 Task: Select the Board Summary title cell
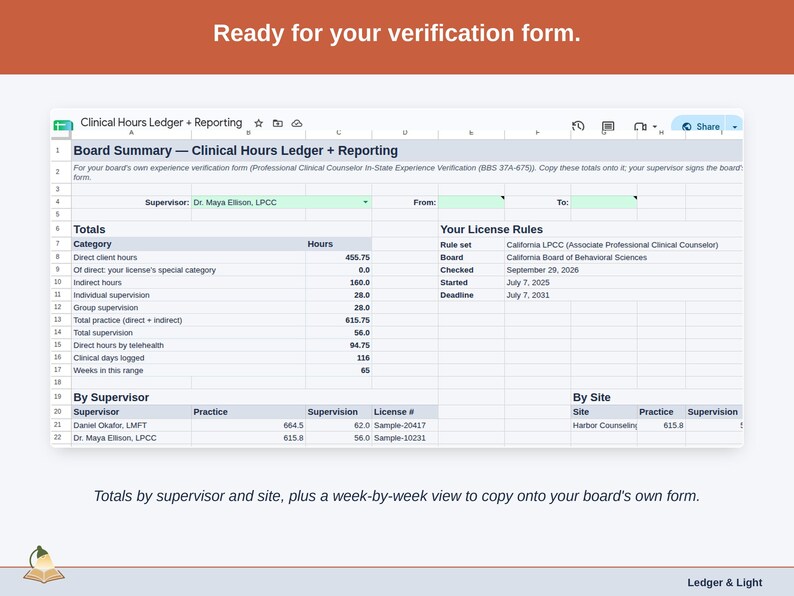407,150
